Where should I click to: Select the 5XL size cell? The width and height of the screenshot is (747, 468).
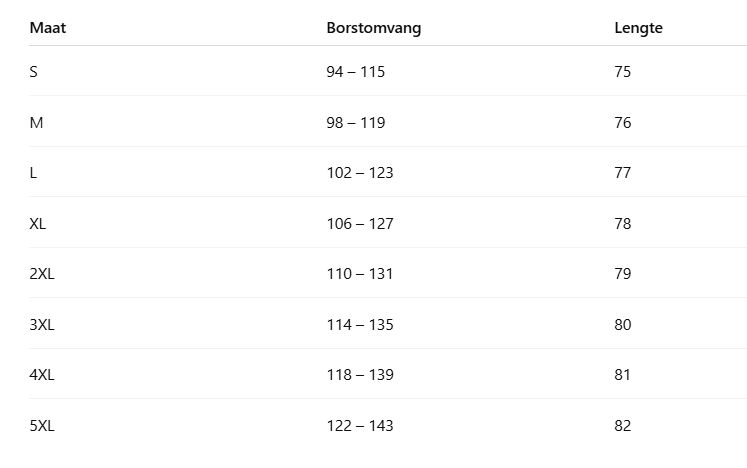[x=42, y=425]
